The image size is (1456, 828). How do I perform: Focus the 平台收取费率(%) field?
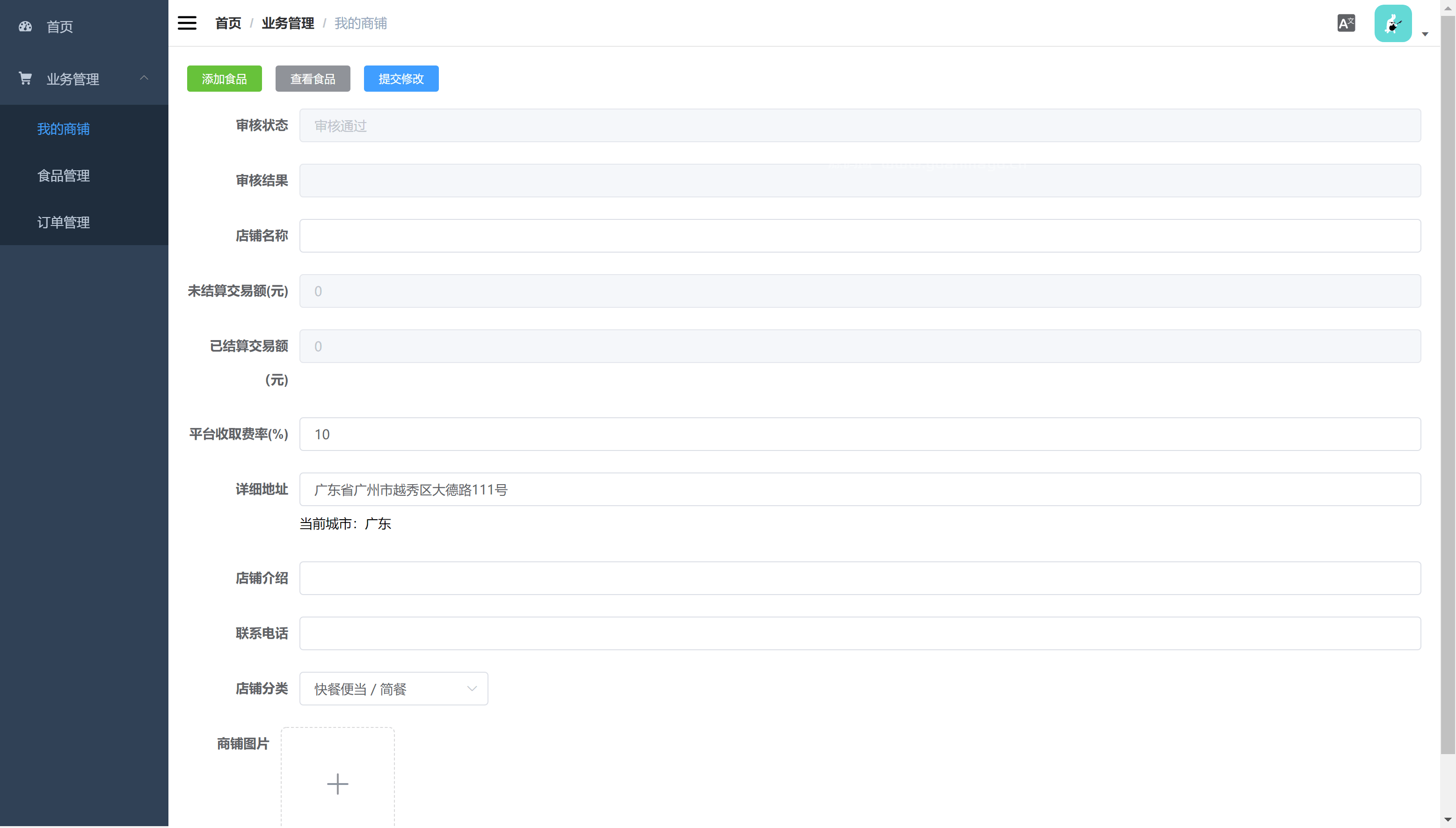860,434
